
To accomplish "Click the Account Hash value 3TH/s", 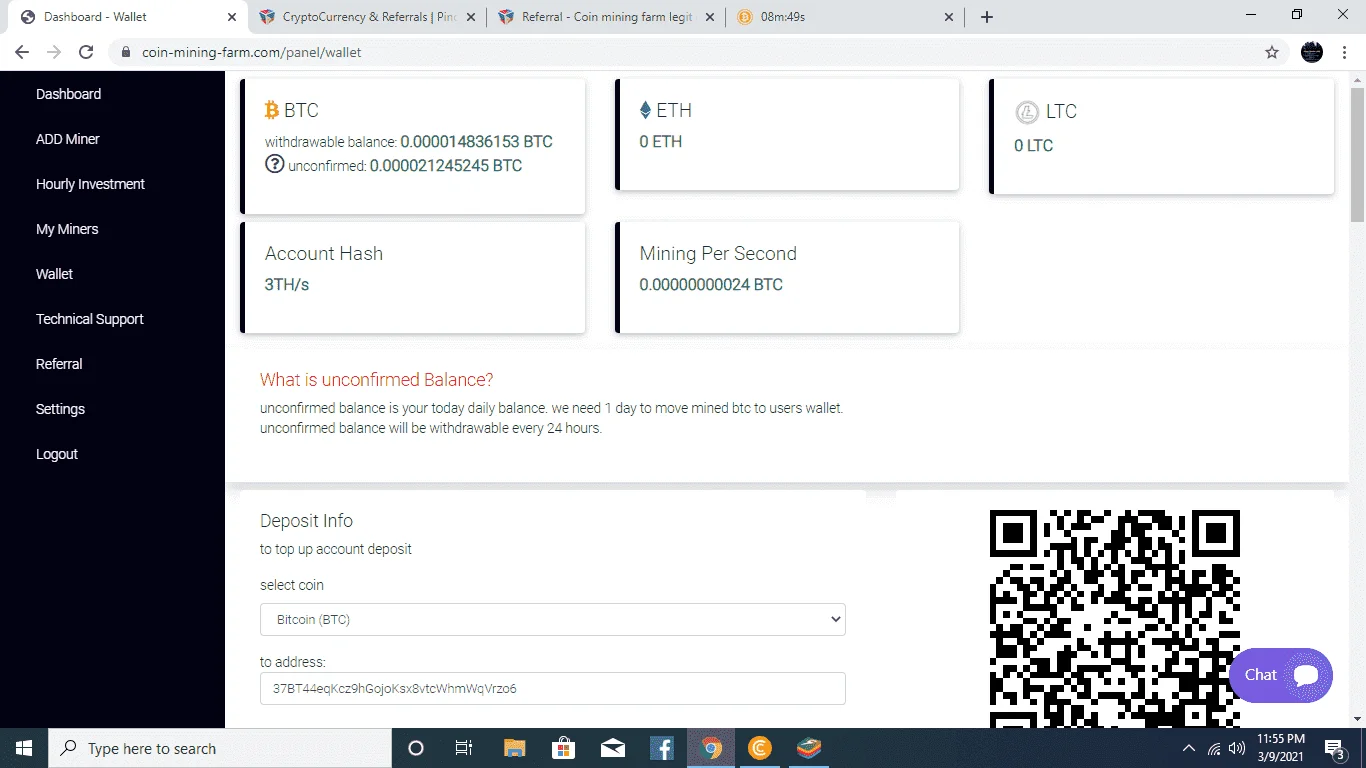I will [287, 284].
